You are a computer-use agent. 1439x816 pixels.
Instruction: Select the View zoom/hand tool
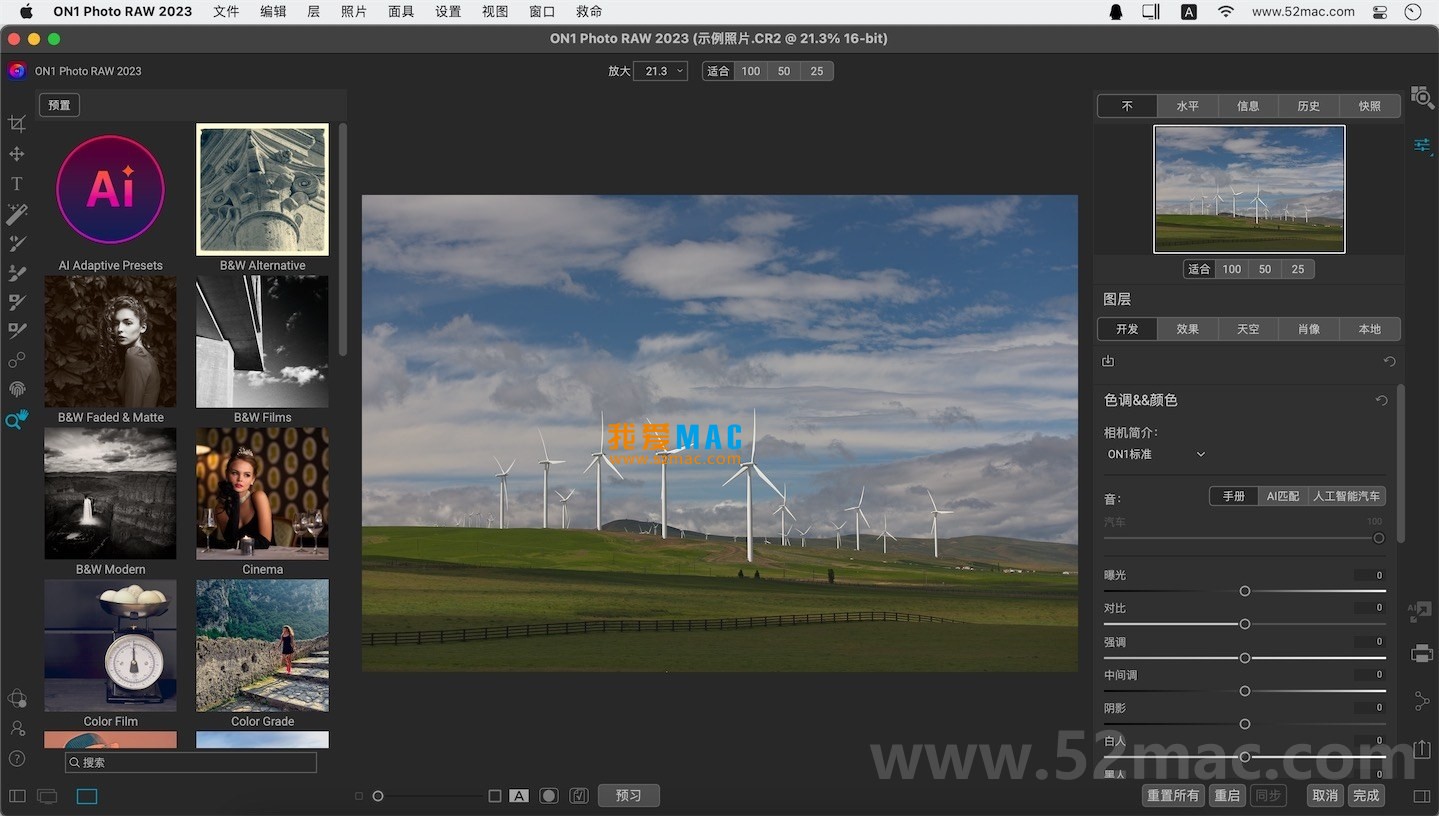[17, 419]
